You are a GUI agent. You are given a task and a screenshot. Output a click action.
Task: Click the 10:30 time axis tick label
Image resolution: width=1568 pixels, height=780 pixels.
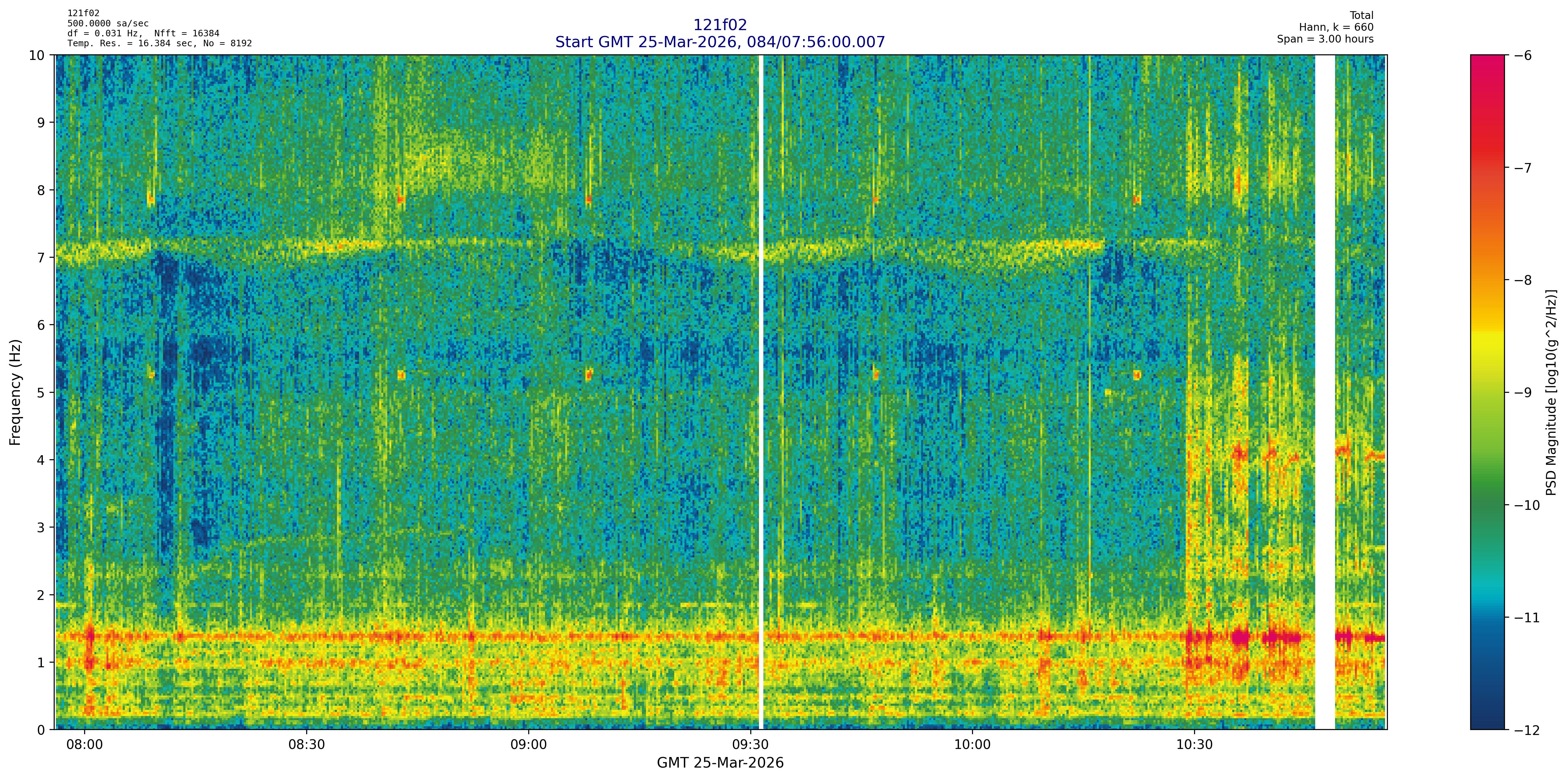(x=1194, y=745)
